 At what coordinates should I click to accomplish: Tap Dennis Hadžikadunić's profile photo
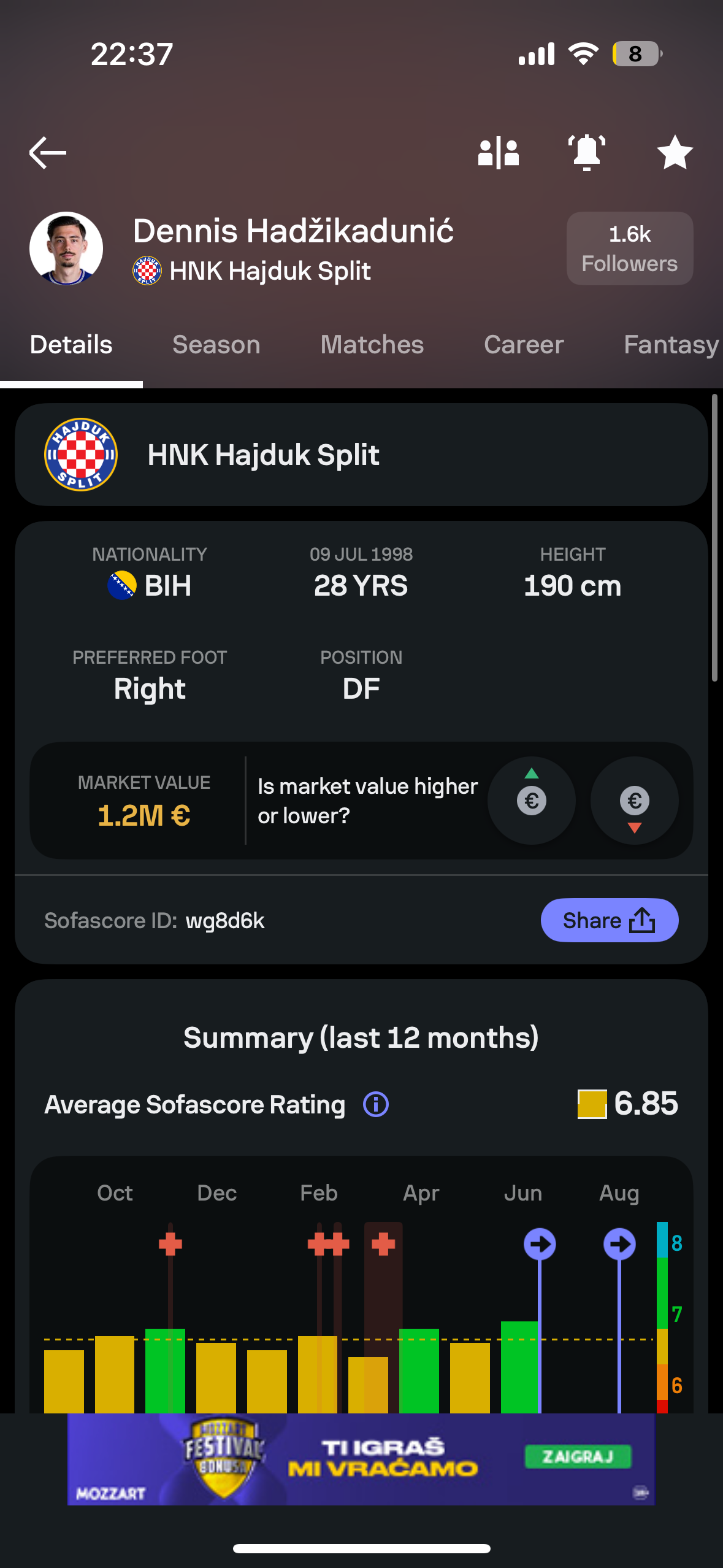[66, 248]
